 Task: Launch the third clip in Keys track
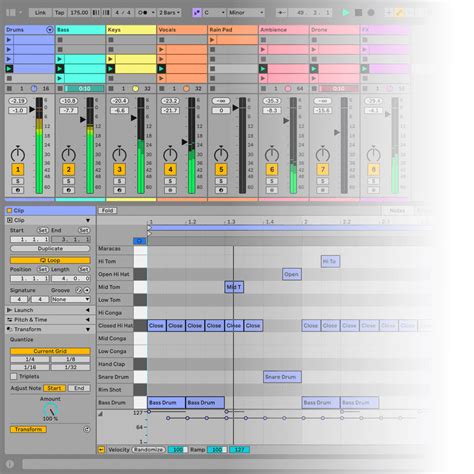point(110,59)
